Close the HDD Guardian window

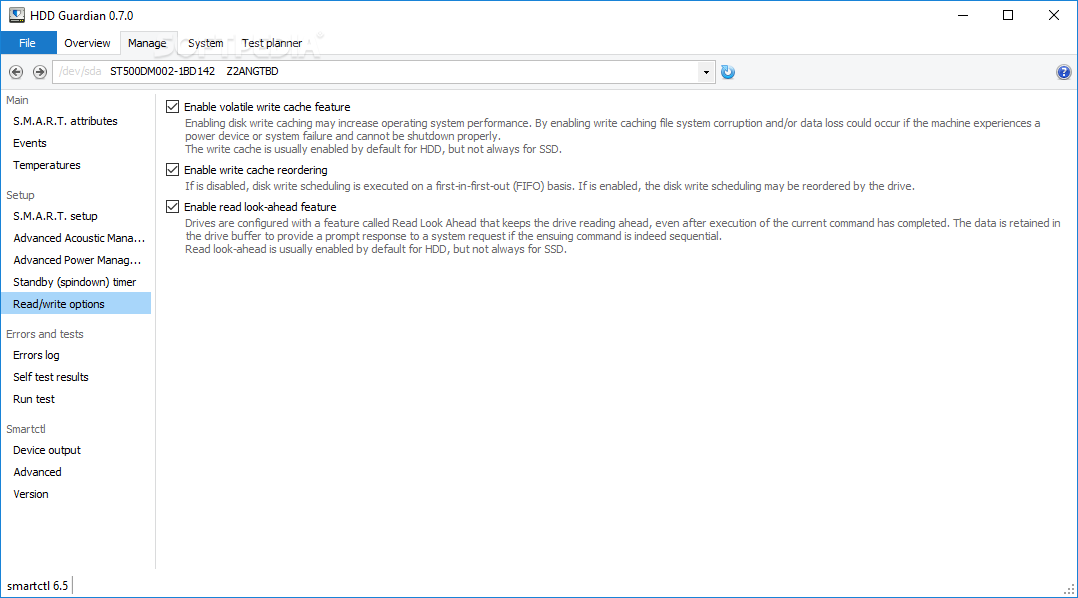[1053, 15]
